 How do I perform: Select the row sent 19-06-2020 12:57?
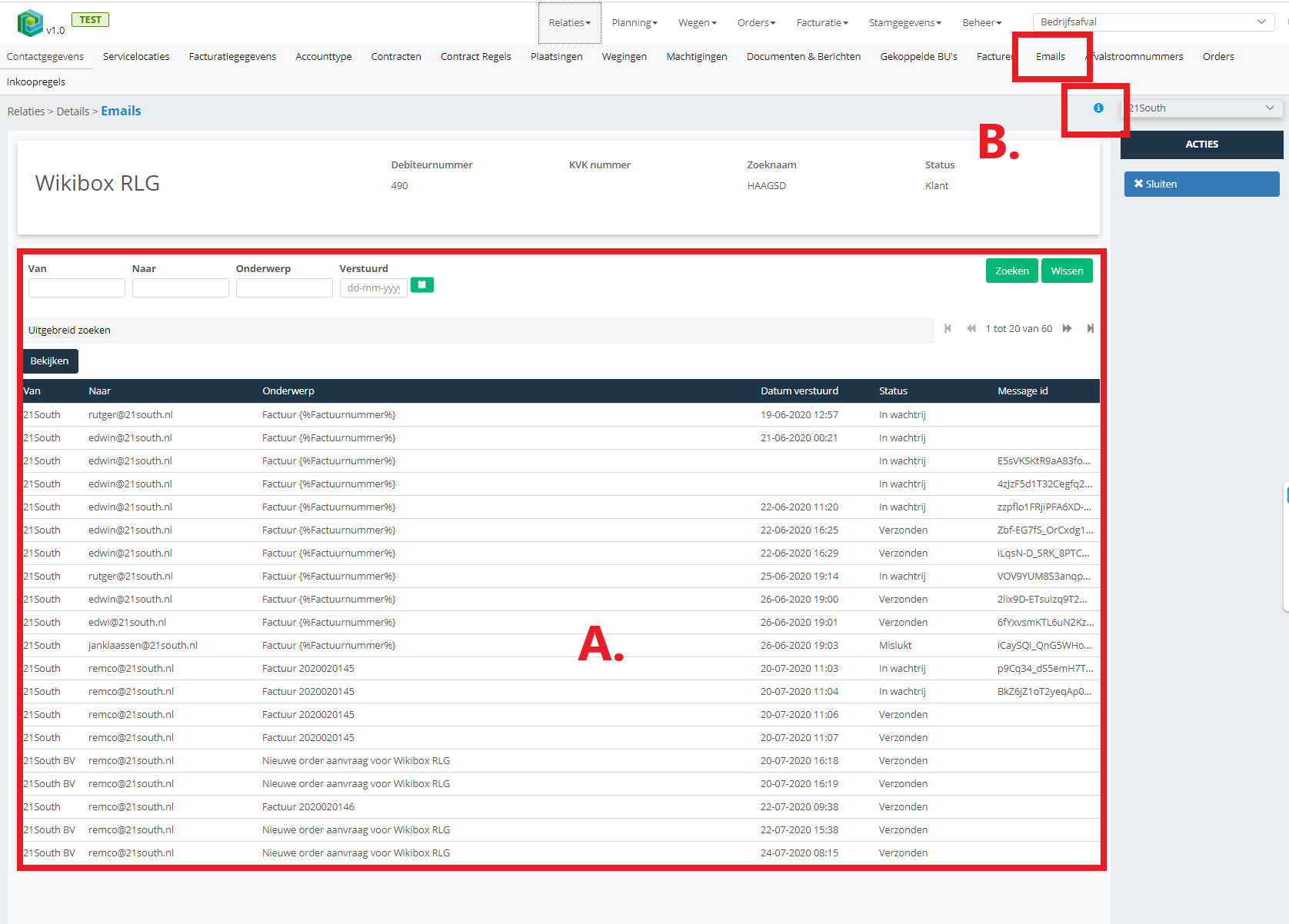click(x=561, y=415)
